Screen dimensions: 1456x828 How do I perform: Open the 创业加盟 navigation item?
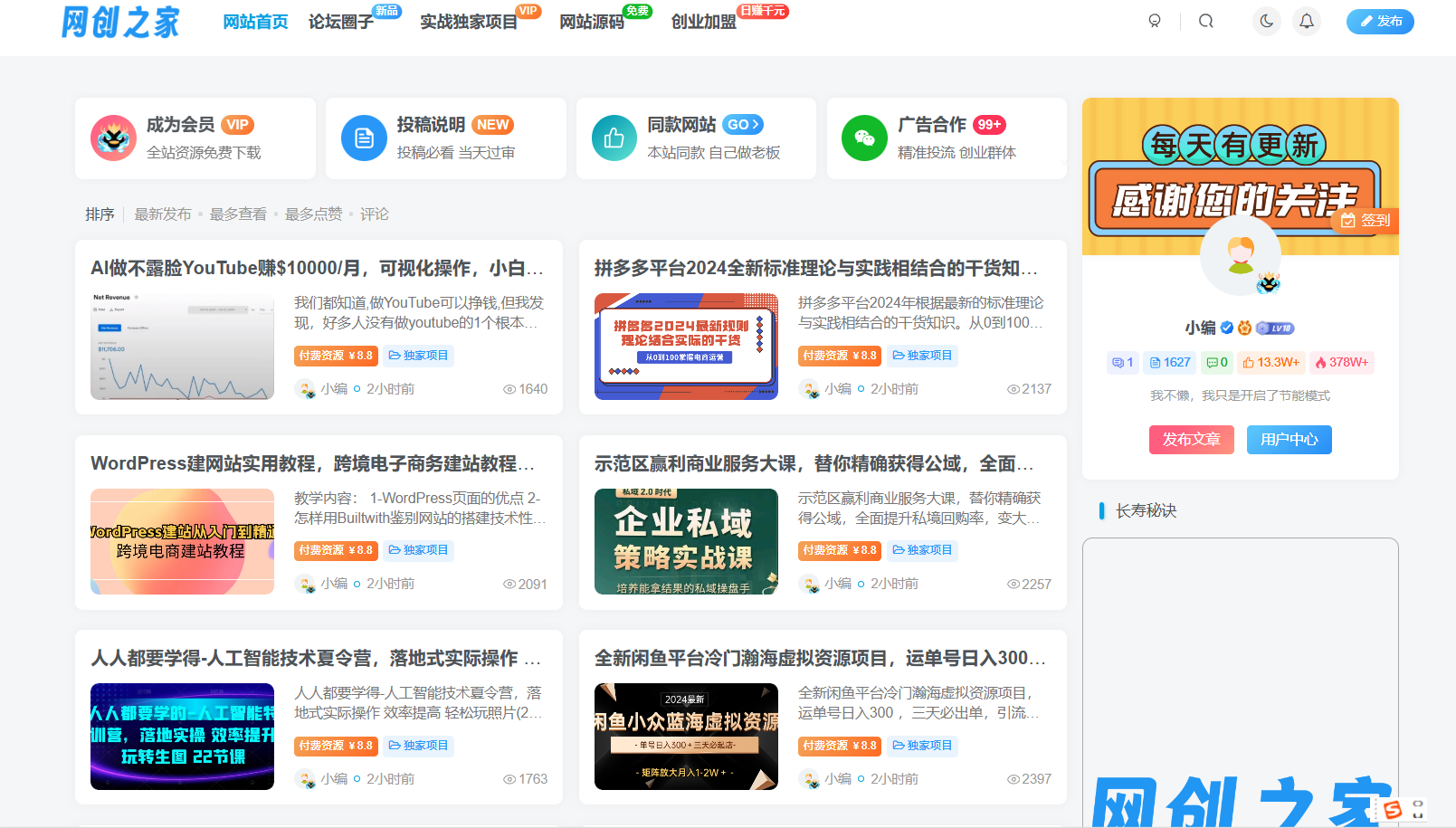pyautogui.click(x=704, y=22)
